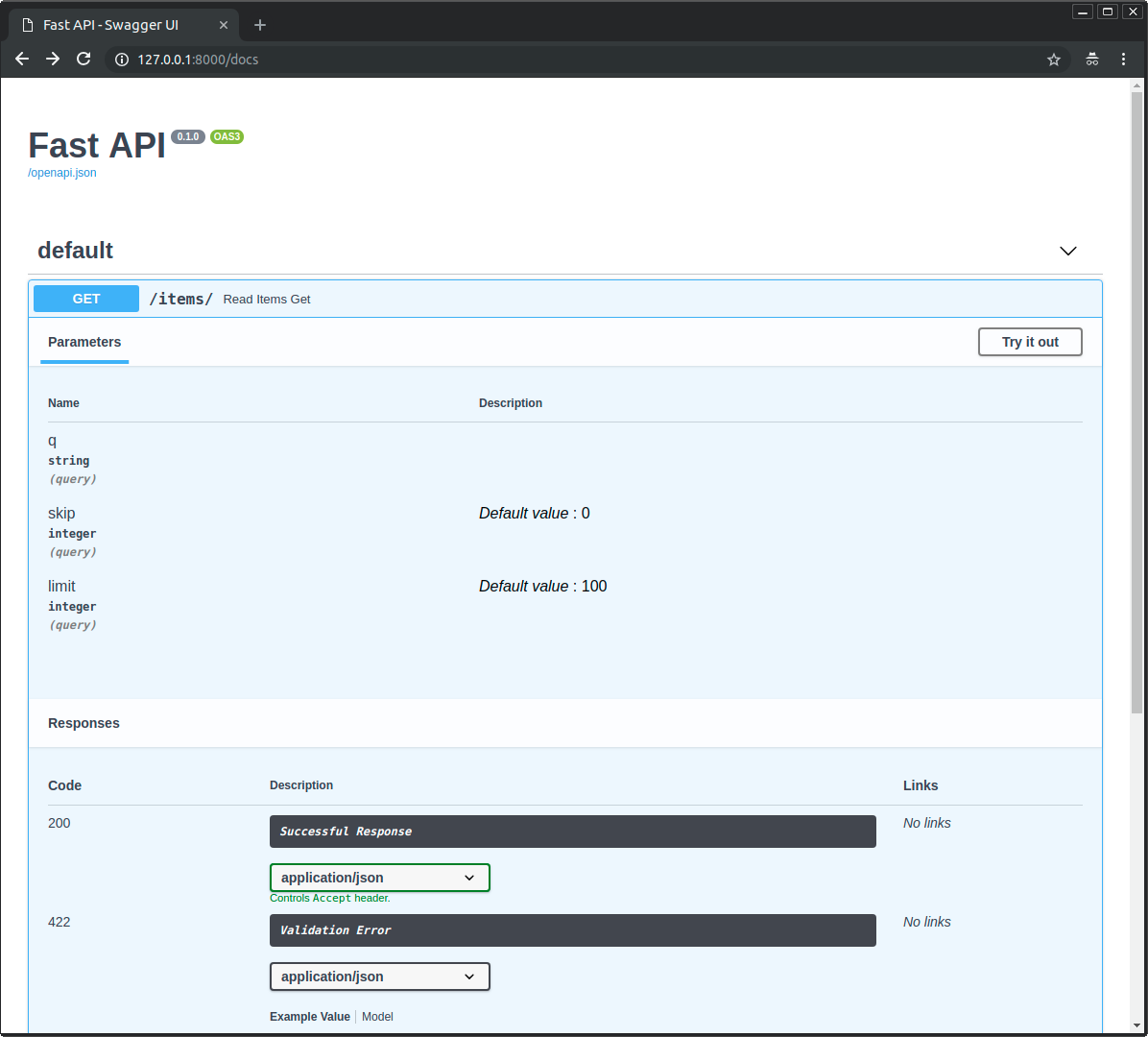Open the Chrome three-dot menu

coord(1123,60)
